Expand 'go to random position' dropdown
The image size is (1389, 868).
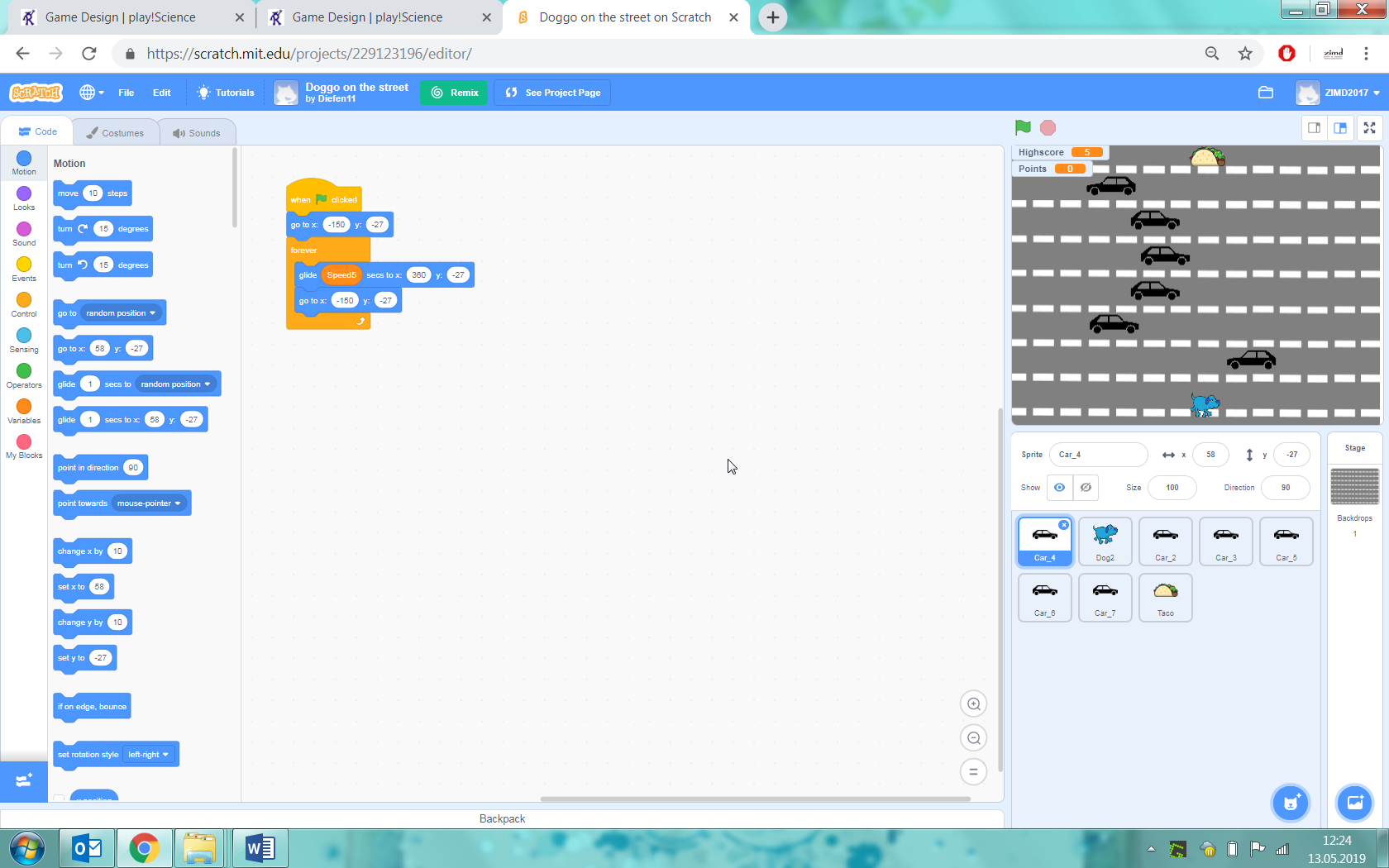[x=121, y=313]
